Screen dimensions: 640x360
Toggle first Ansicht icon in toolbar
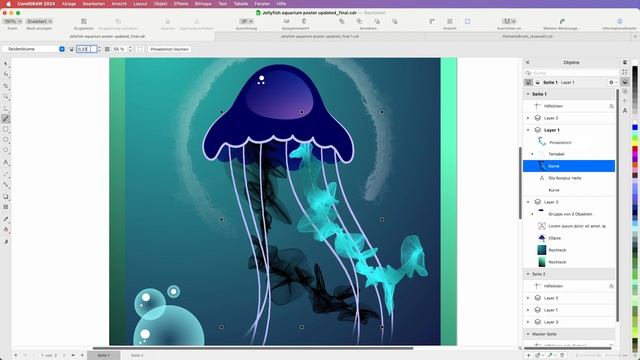tap(432, 21)
